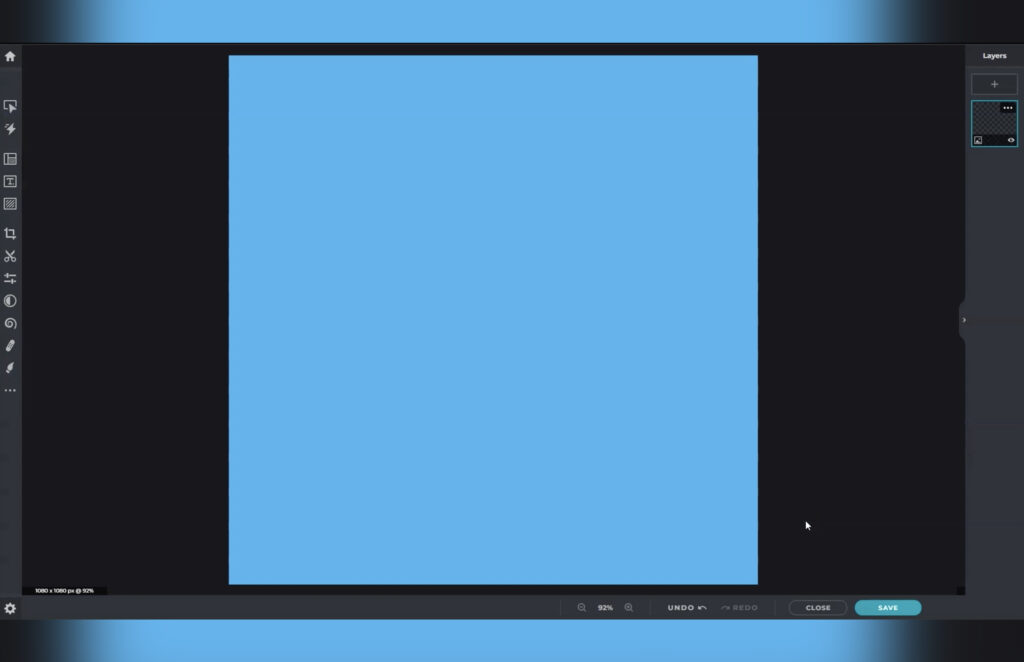Click the Home icon above the toolbar

10,57
